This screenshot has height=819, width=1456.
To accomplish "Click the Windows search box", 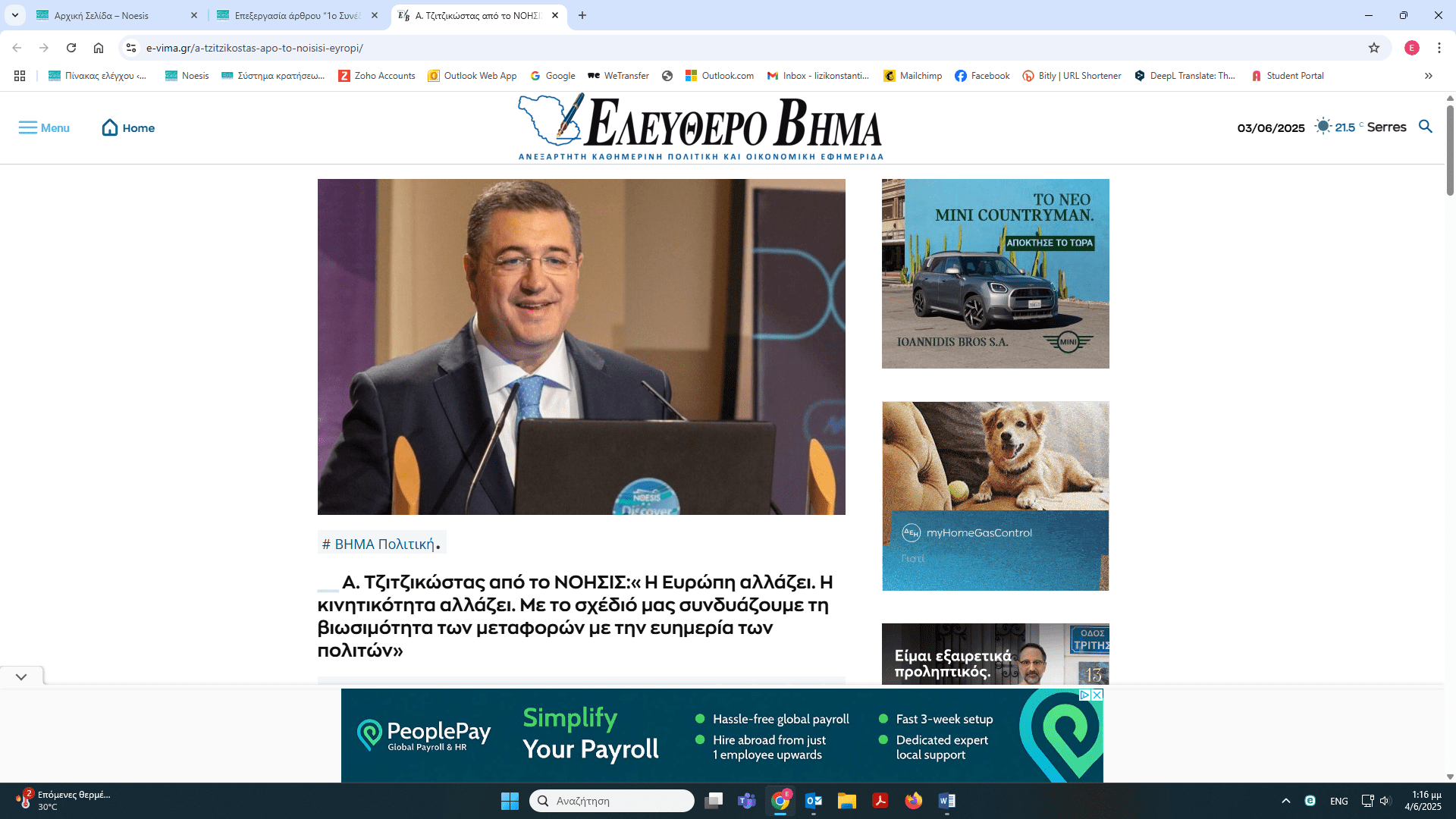I will 611,801.
